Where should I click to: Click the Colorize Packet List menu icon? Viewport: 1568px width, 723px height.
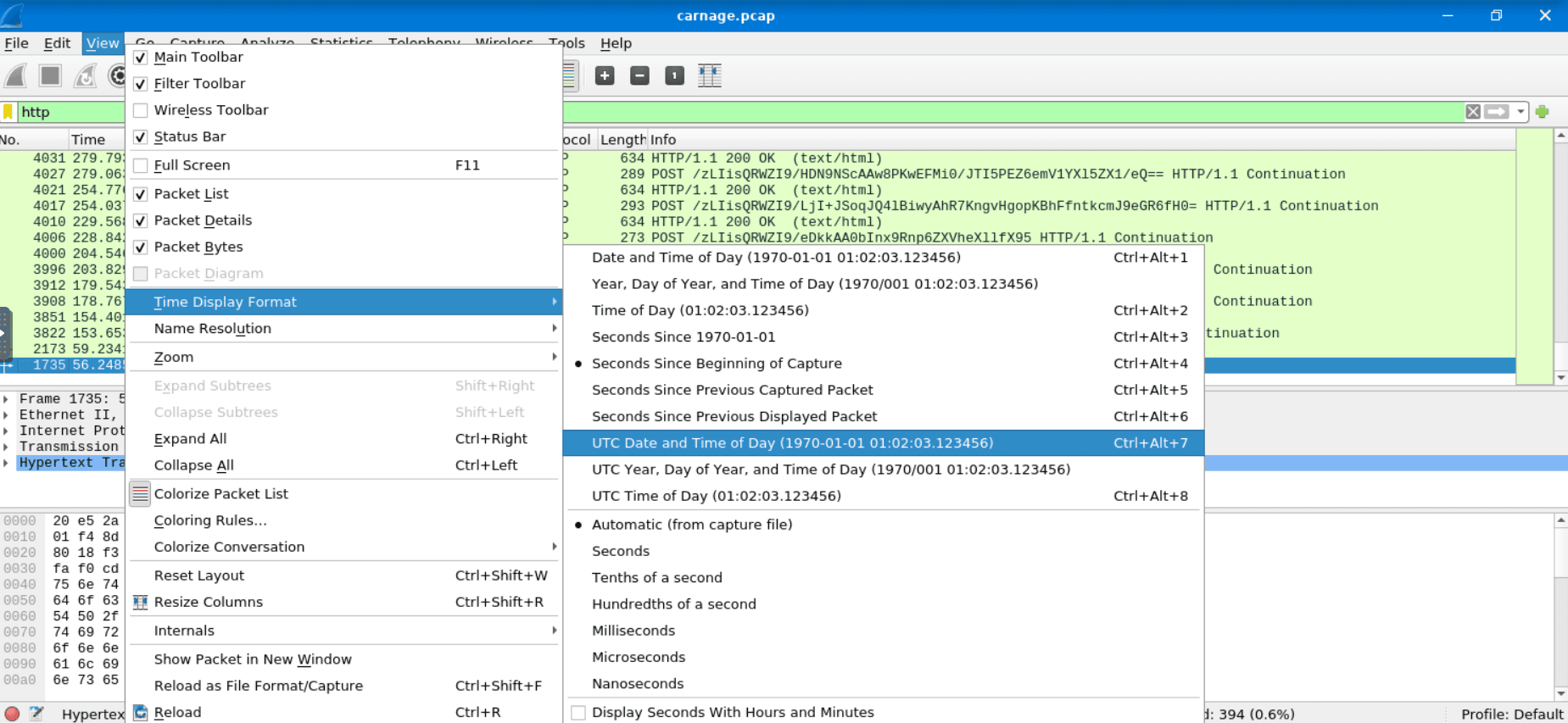tap(140, 493)
